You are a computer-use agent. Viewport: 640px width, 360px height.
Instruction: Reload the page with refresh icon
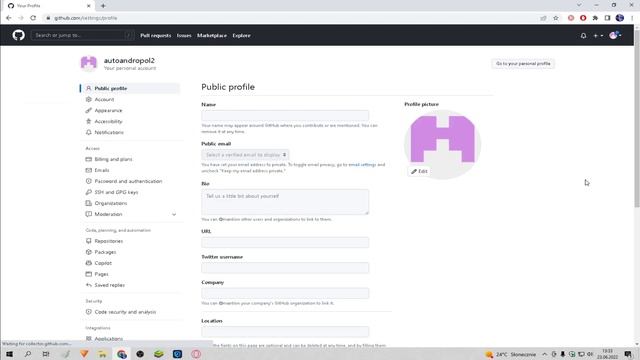(x=33, y=18)
